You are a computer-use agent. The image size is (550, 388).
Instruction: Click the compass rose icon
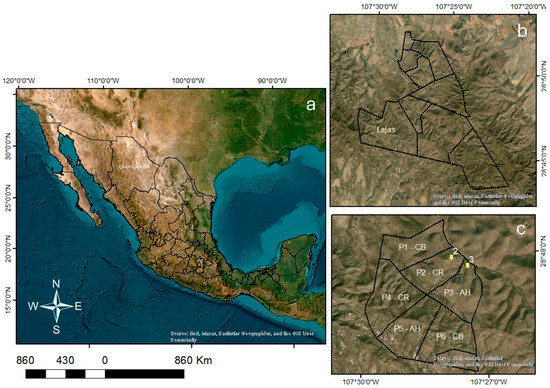[56, 306]
